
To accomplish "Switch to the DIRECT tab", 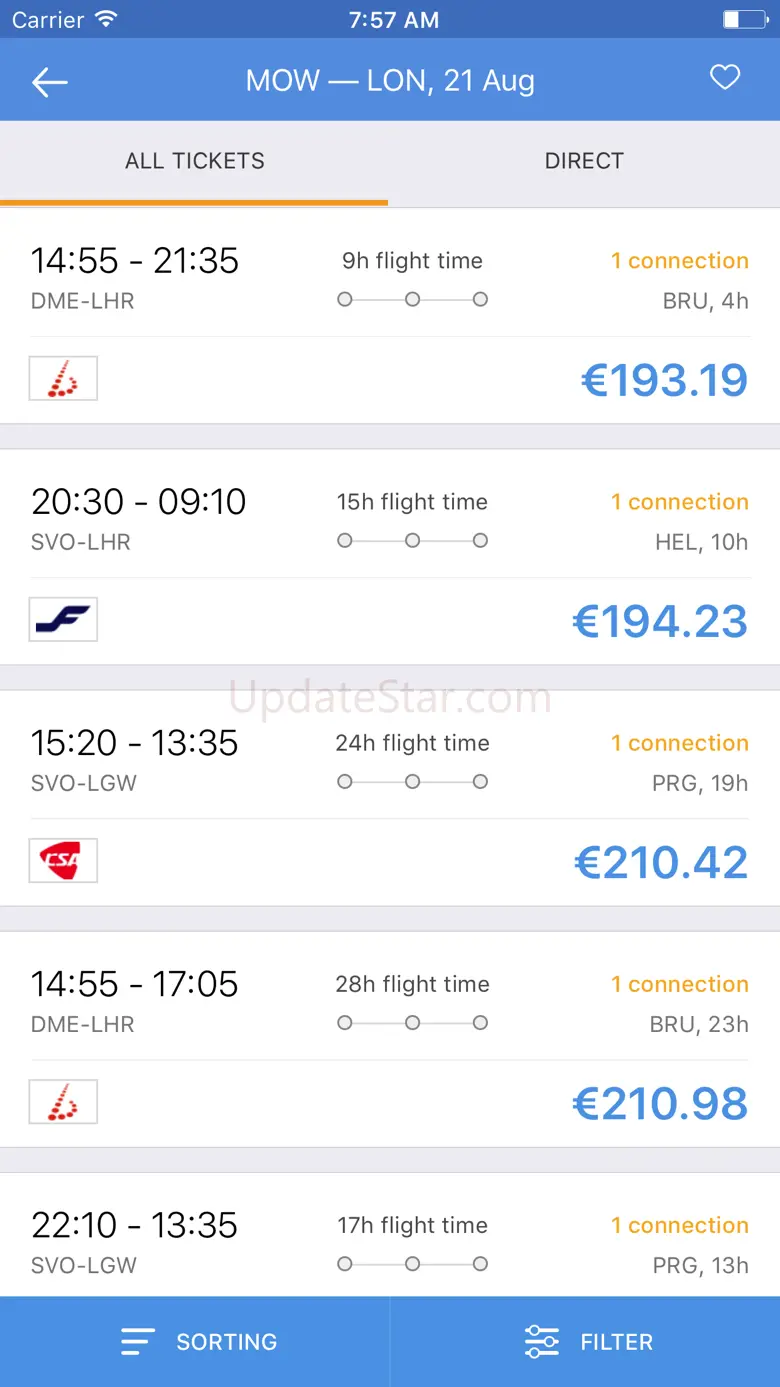I will tap(584, 161).
